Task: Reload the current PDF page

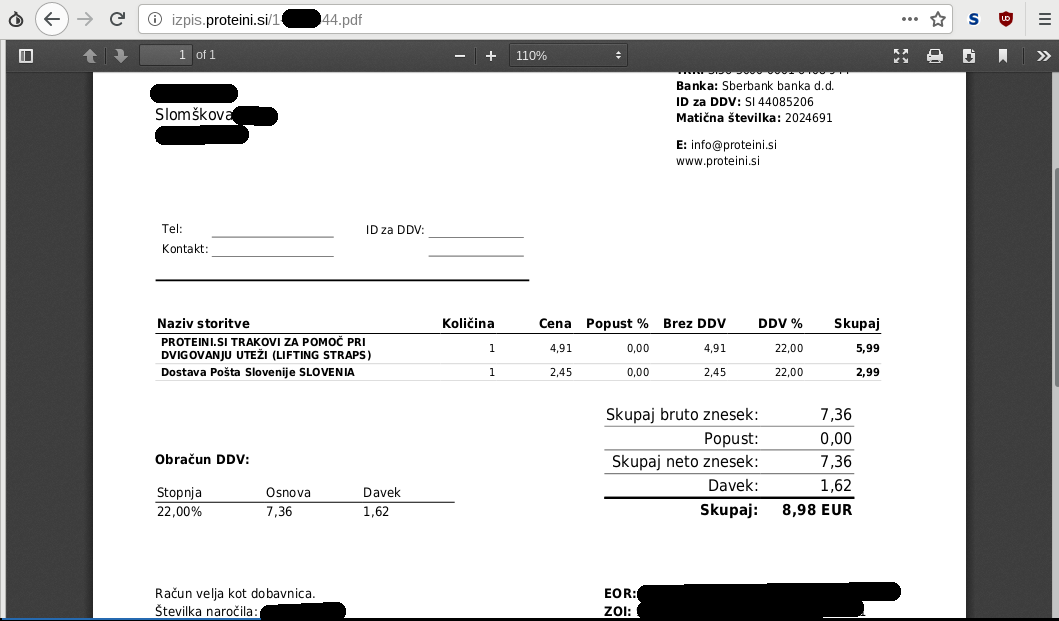Action: (x=118, y=19)
